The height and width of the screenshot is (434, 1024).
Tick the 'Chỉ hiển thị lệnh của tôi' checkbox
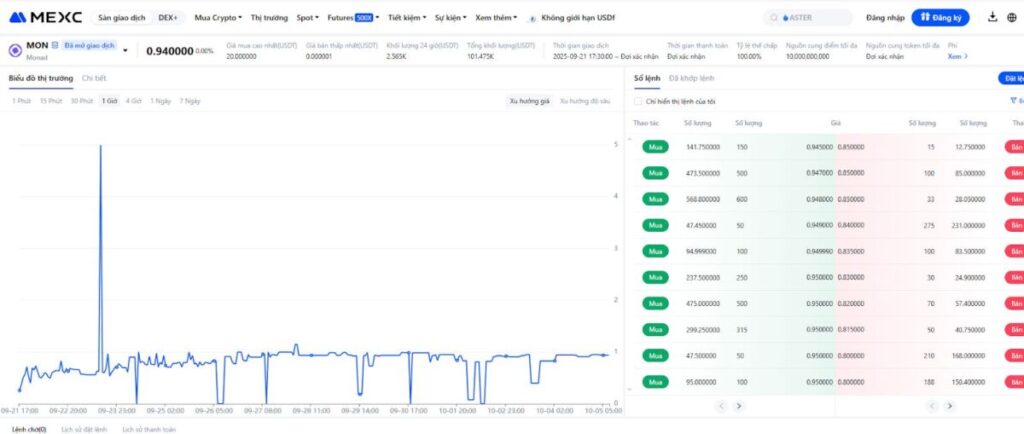click(x=639, y=101)
